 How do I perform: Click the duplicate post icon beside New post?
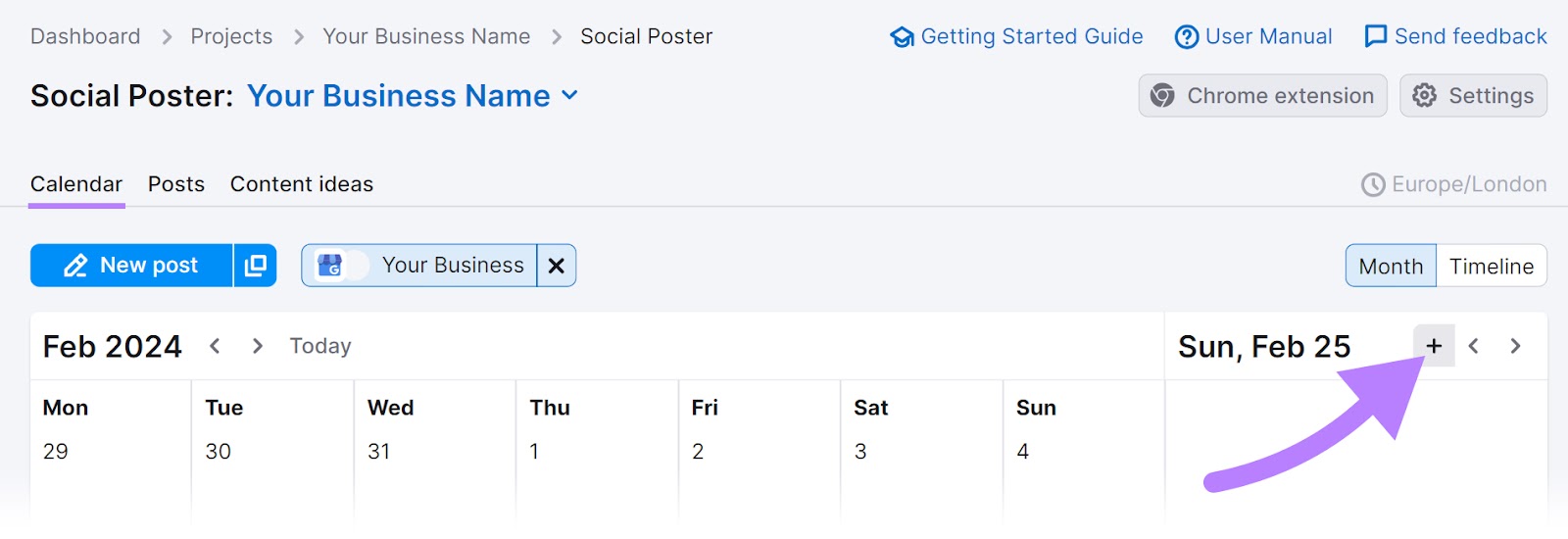pos(255,266)
